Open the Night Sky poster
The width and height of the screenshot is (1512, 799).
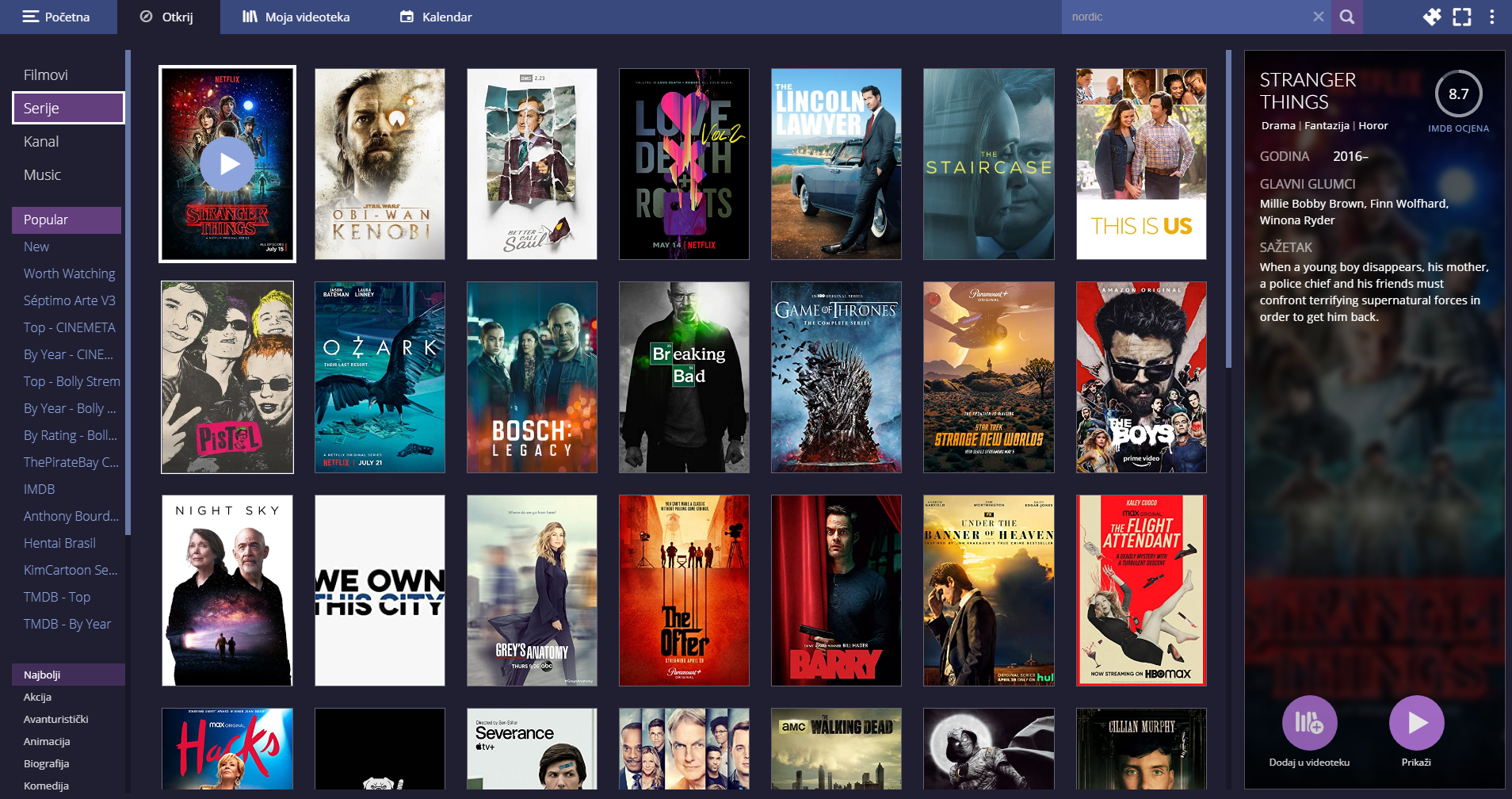(227, 591)
